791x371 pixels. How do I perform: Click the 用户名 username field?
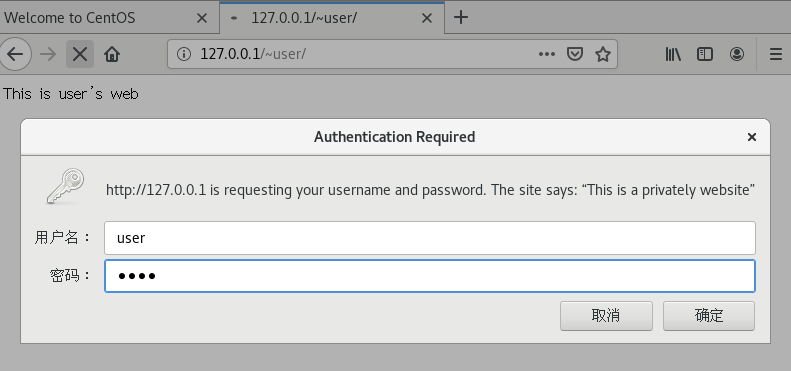430,238
